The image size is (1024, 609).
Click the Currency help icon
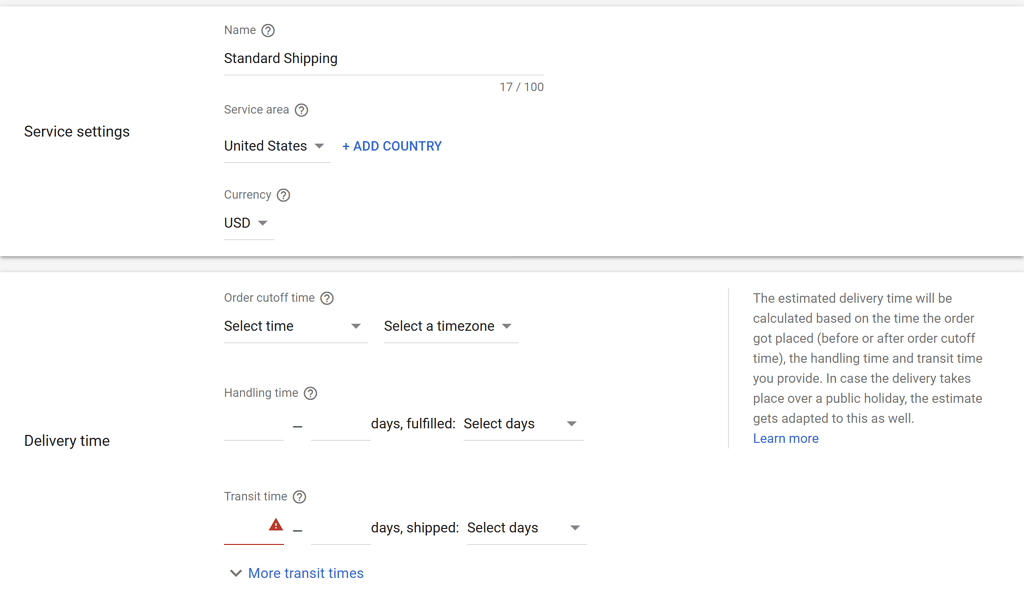(285, 195)
